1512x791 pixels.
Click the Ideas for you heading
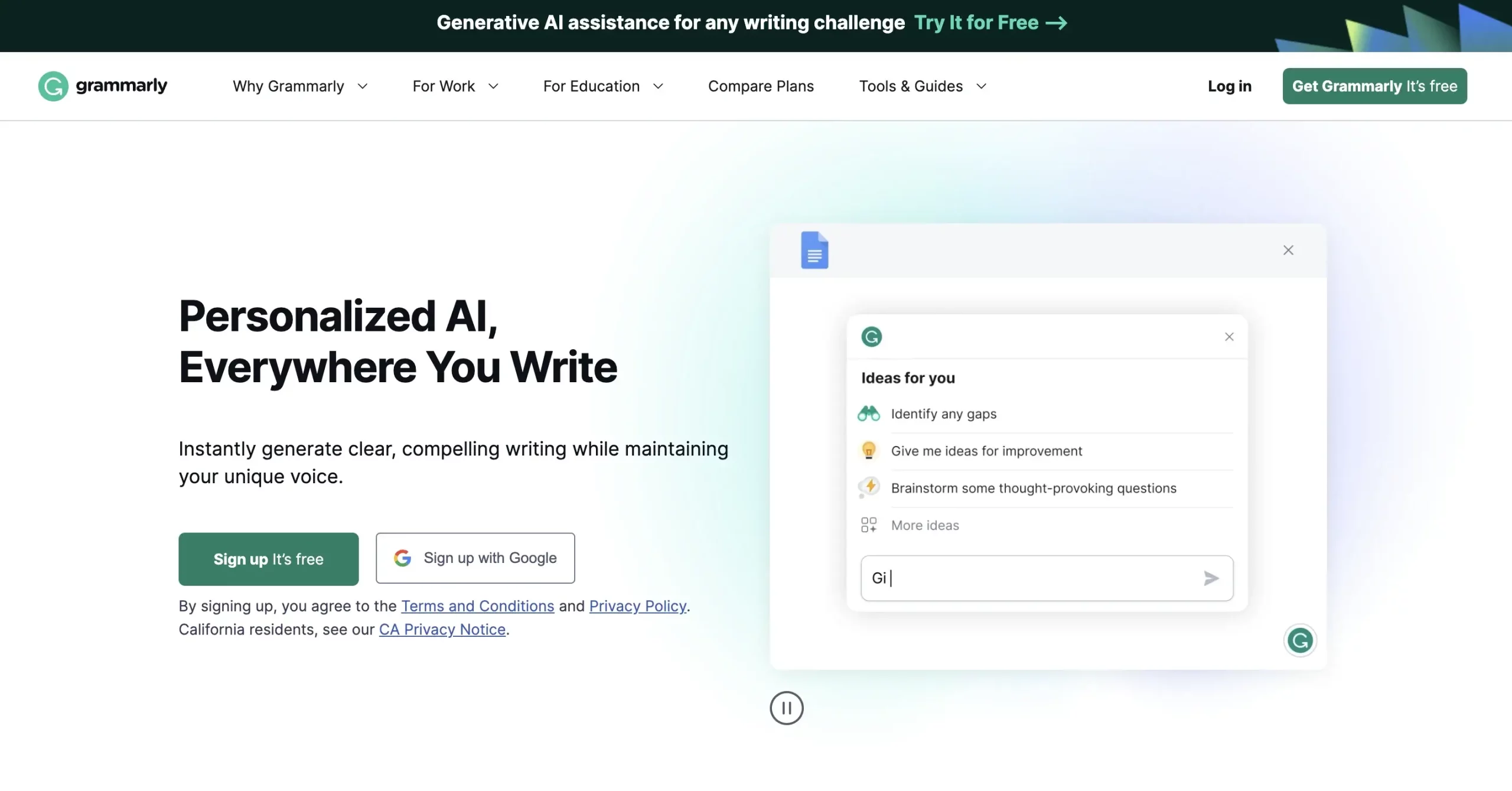(908, 378)
